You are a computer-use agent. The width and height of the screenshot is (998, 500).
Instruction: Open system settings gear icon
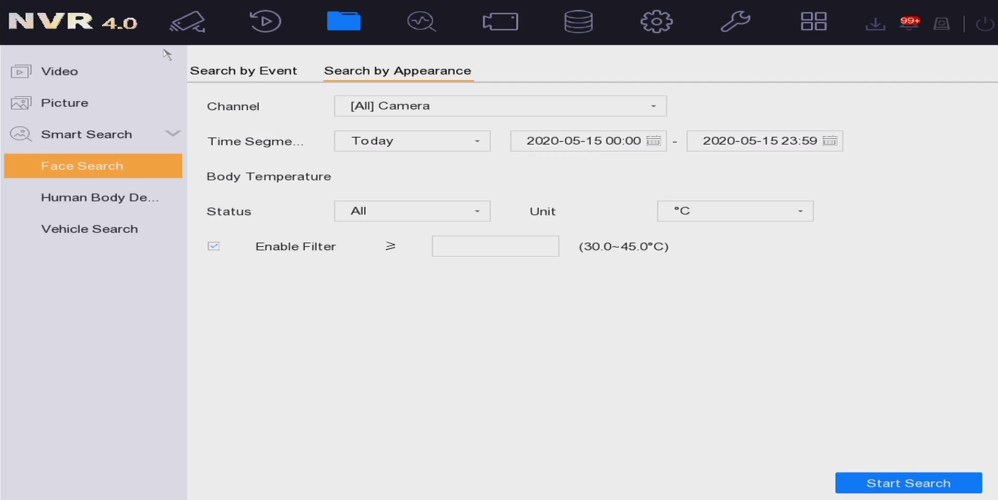tap(656, 21)
